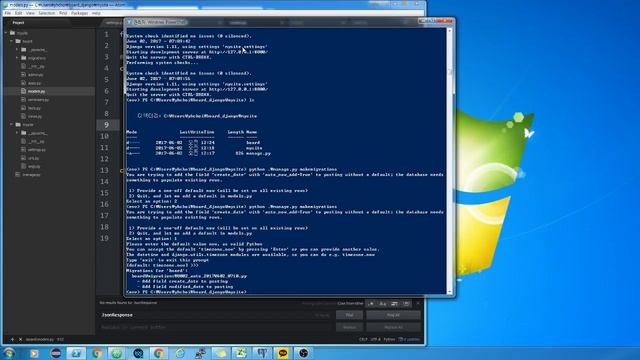Toggle regex option in Atom find panel
This screenshot has width=640, height=360.
click(371, 304)
